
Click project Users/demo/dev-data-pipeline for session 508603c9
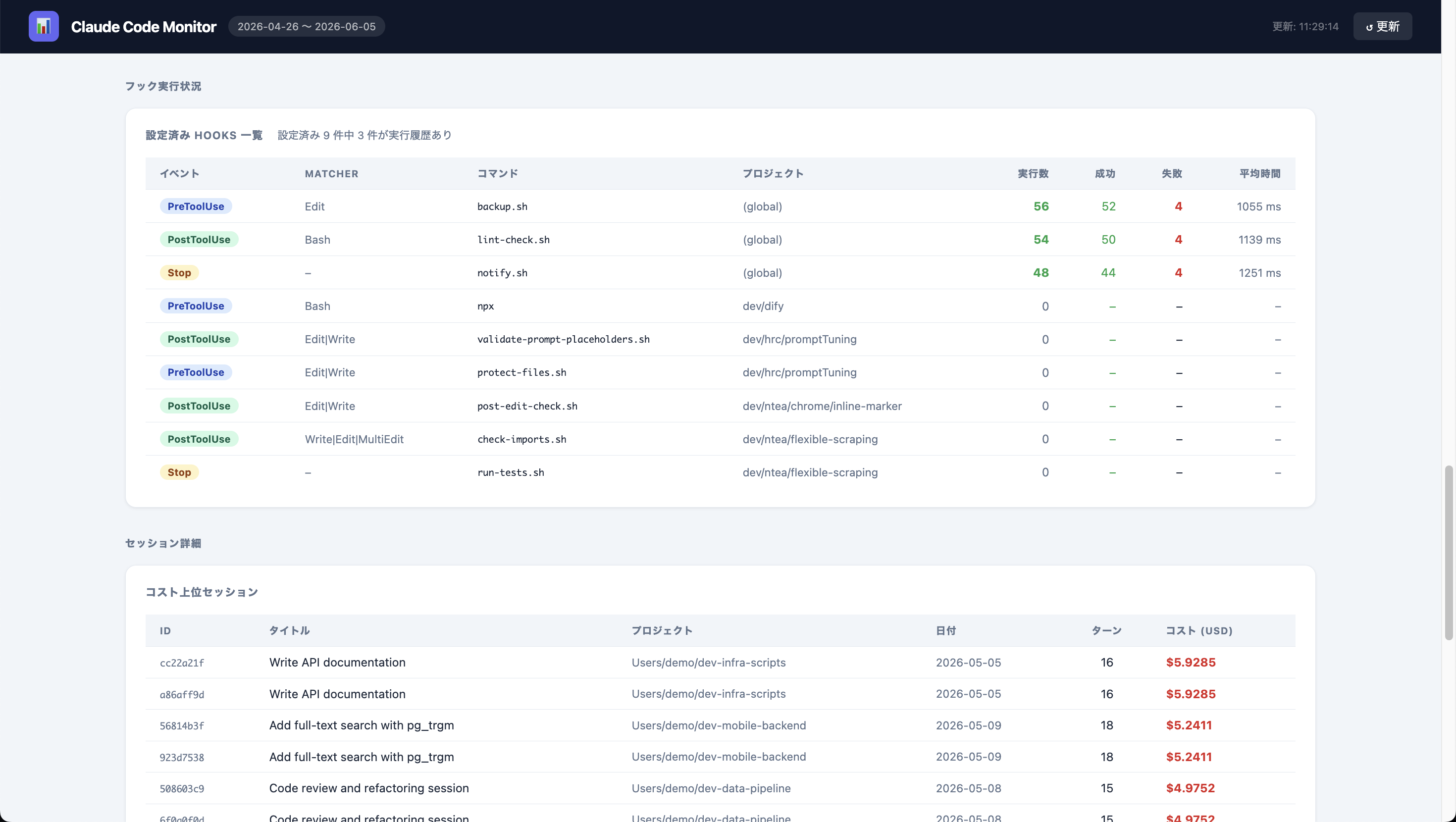tap(711, 788)
